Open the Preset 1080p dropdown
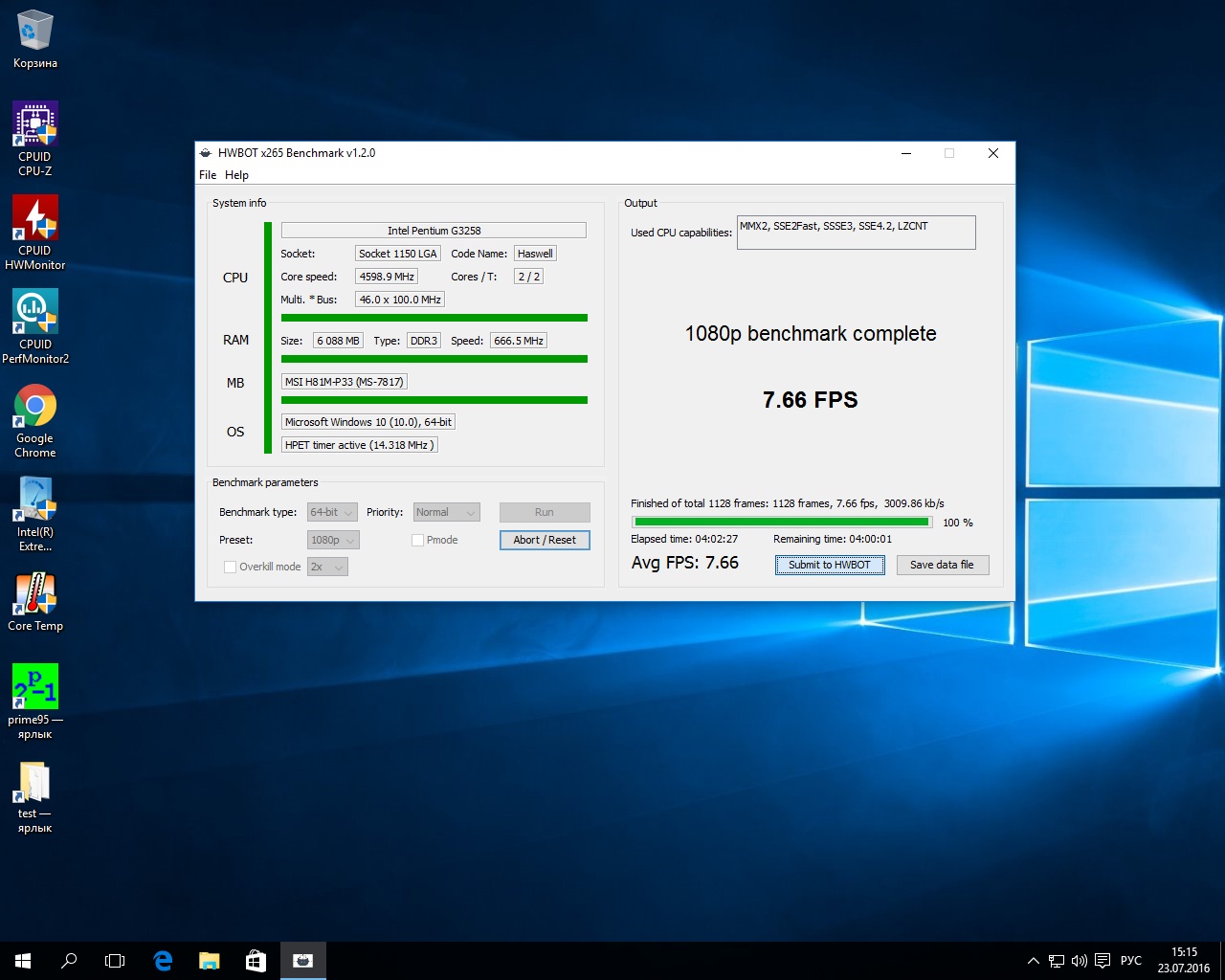Screen dimensions: 1225x980 point(333,540)
